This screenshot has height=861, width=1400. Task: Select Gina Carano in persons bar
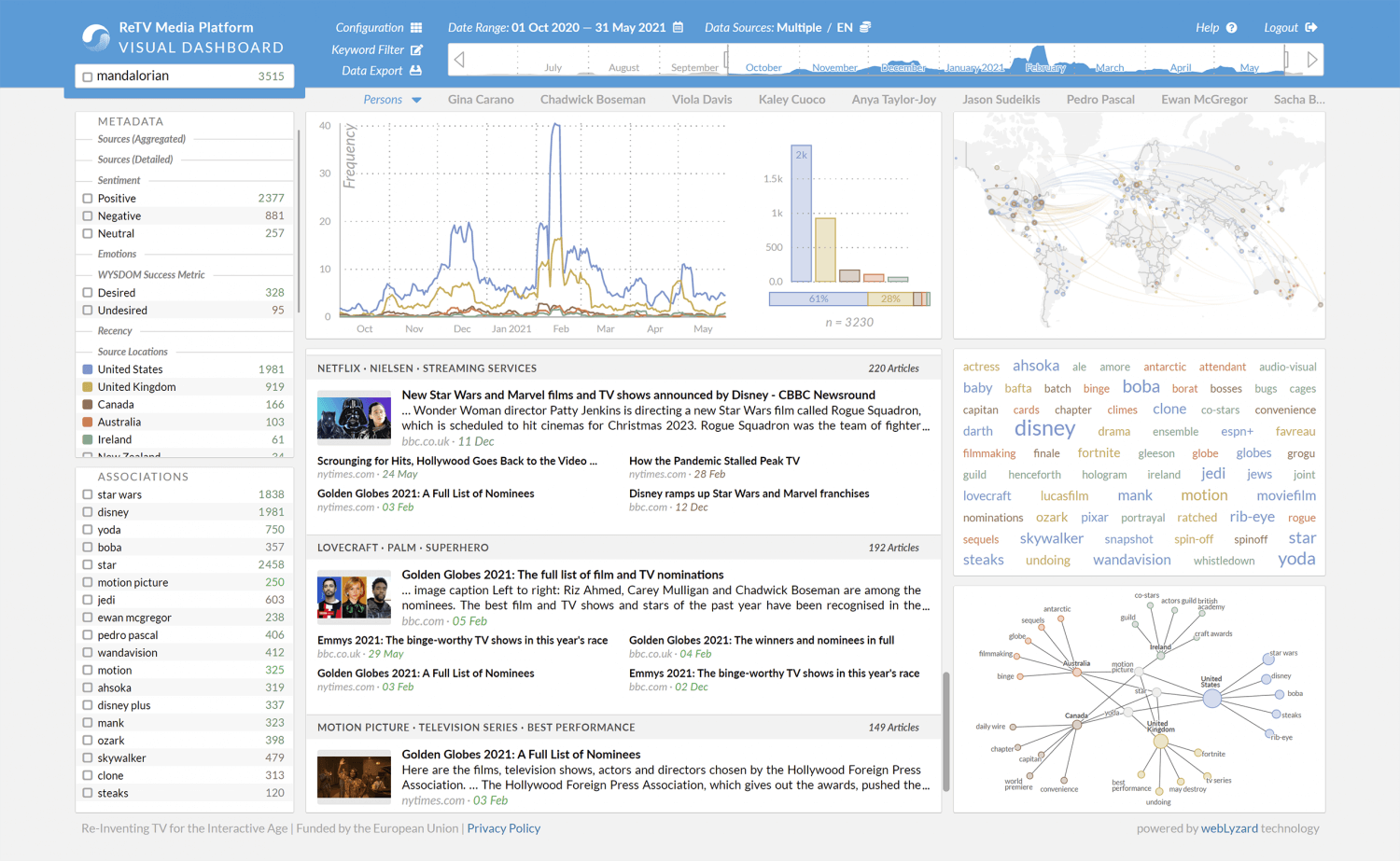click(x=481, y=100)
